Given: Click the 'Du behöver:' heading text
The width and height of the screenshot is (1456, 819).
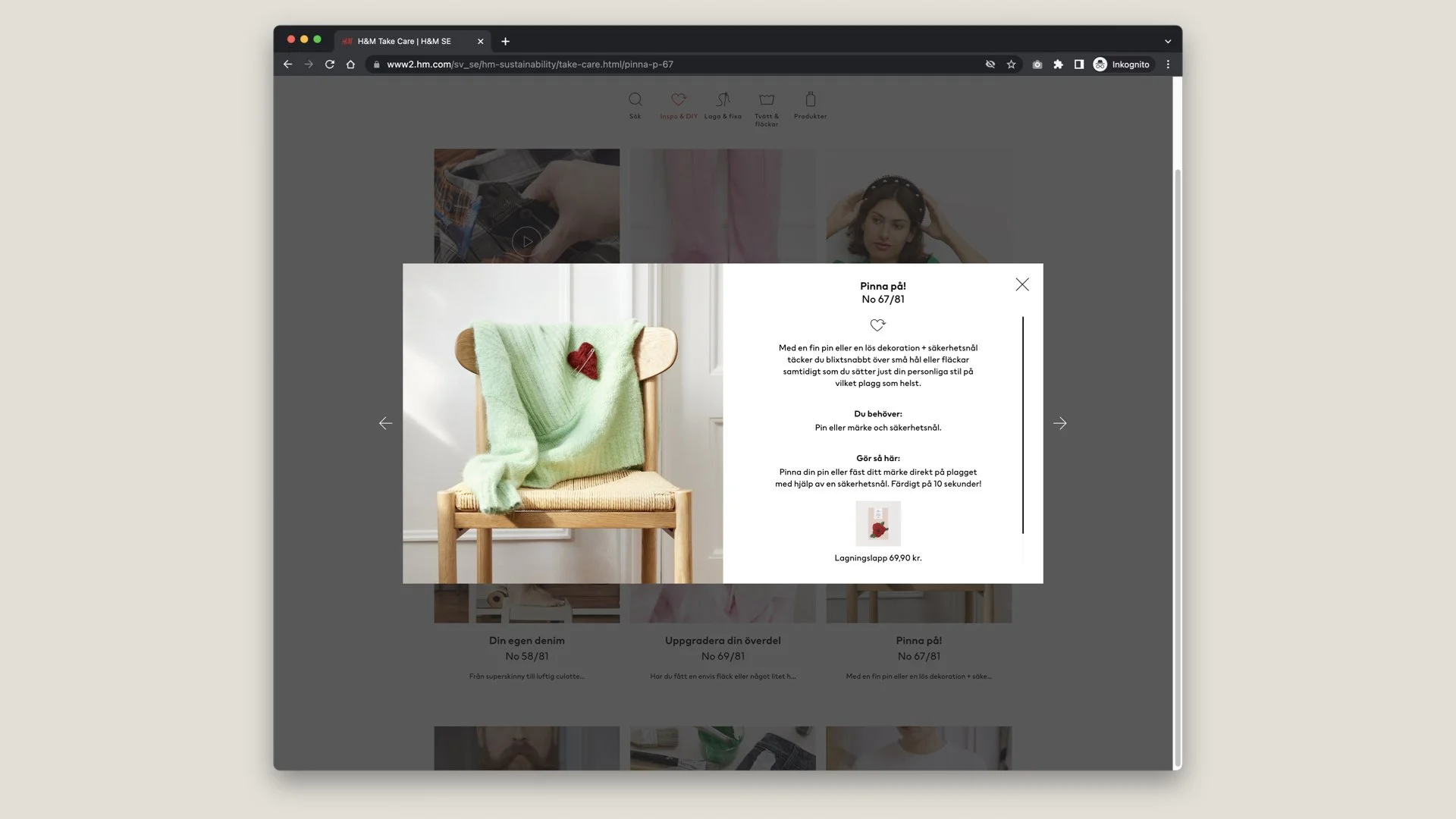Looking at the screenshot, I should (878, 414).
